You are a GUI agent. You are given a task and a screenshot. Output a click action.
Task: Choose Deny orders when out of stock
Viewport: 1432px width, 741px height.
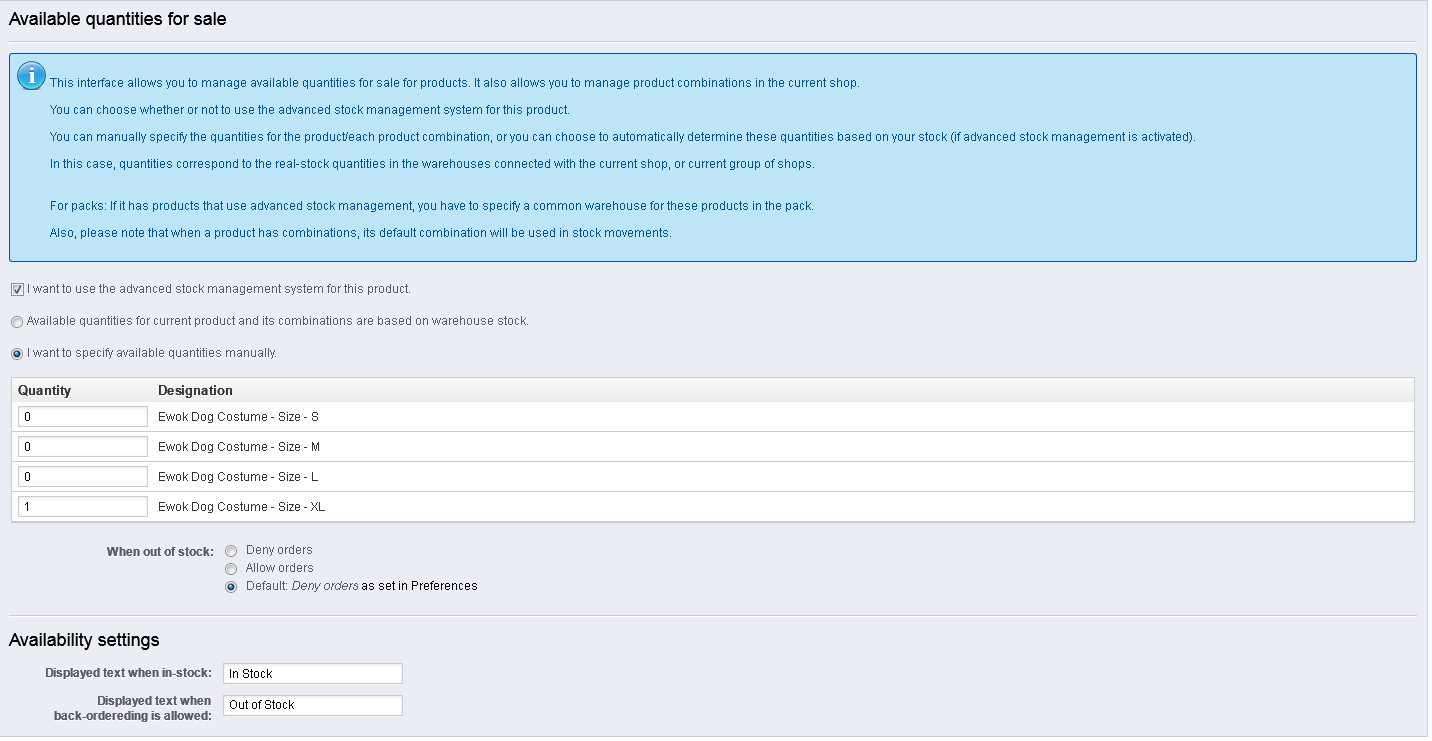pyautogui.click(x=231, y=551)
